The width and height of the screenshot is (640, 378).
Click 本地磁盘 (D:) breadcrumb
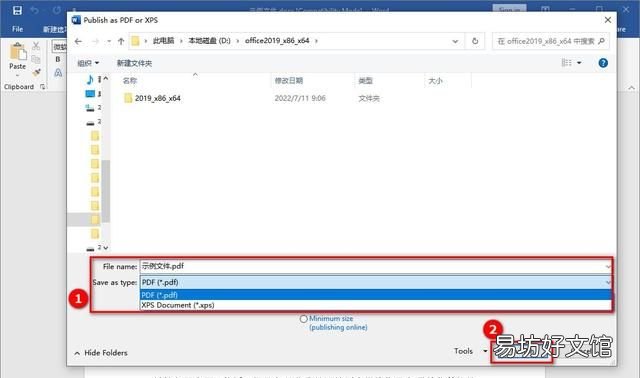(x=209, y=41)
